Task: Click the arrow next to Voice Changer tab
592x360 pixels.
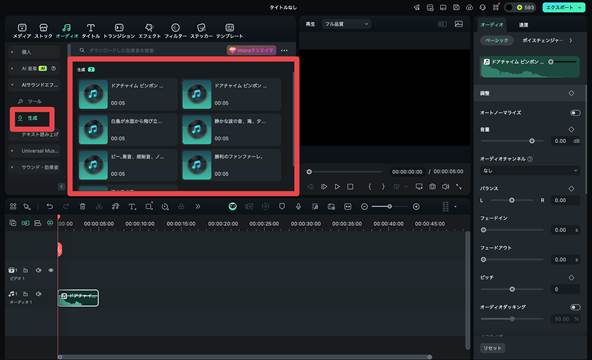Action: click(x=570, y=40)
